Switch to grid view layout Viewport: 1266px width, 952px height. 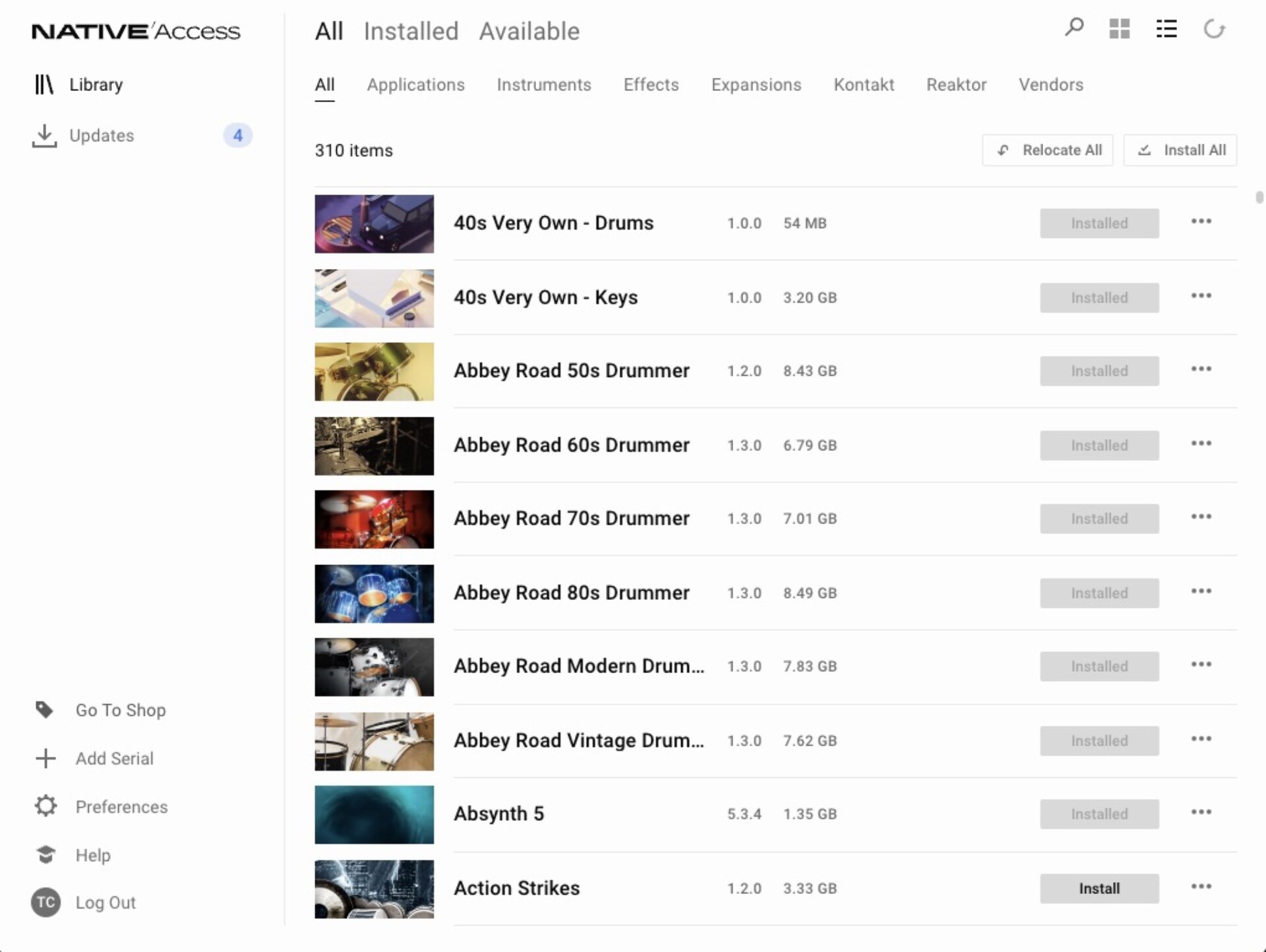[x=1120, y=29]
